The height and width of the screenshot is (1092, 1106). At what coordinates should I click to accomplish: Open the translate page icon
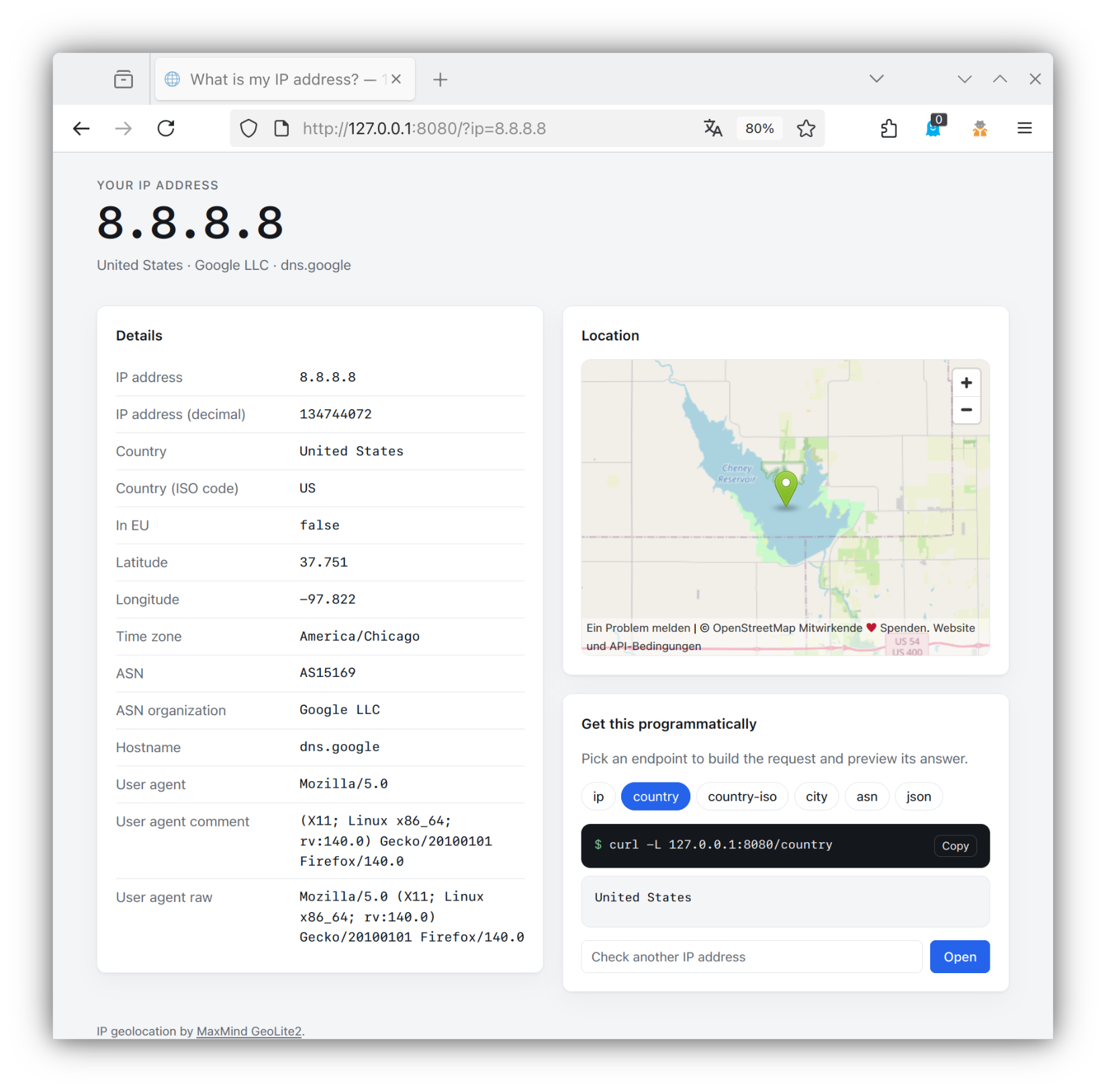tap(712, 128)
